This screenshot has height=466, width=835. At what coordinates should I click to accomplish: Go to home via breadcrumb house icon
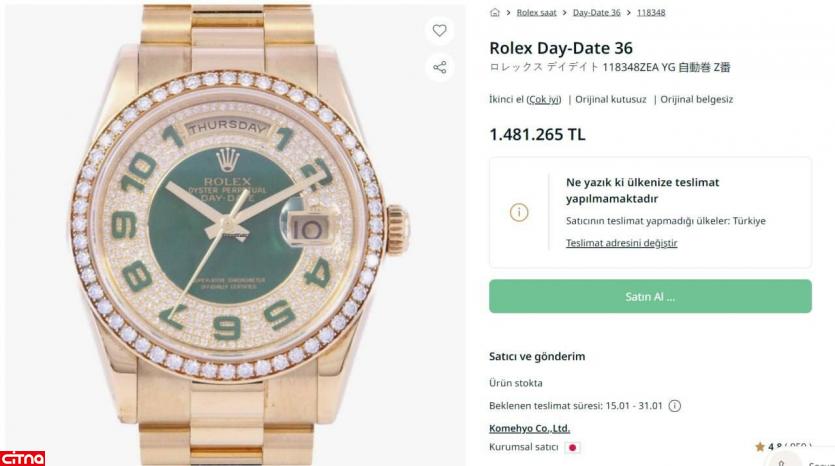point(494,13)
